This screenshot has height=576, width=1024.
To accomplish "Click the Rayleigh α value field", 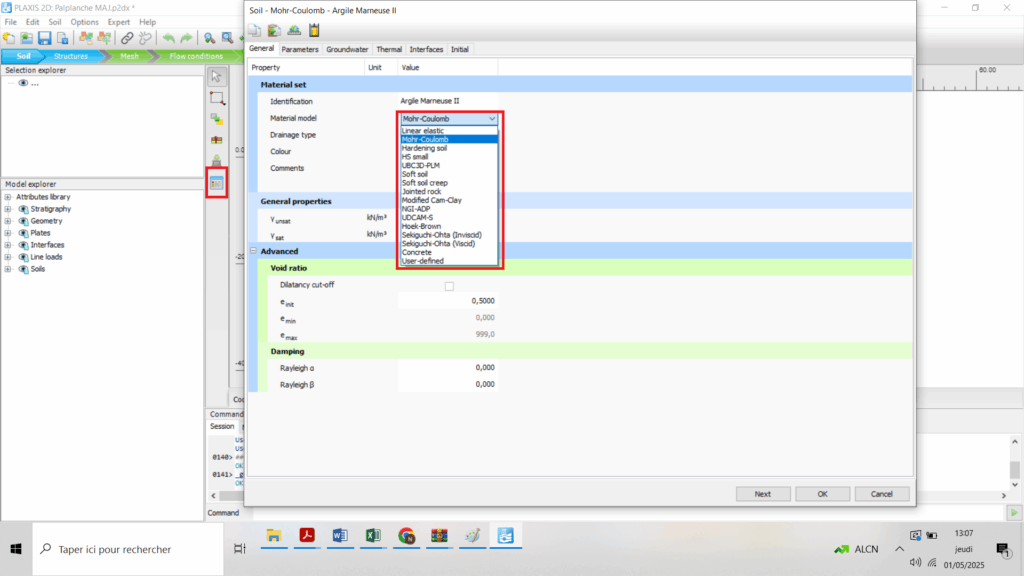I will 447,368.
